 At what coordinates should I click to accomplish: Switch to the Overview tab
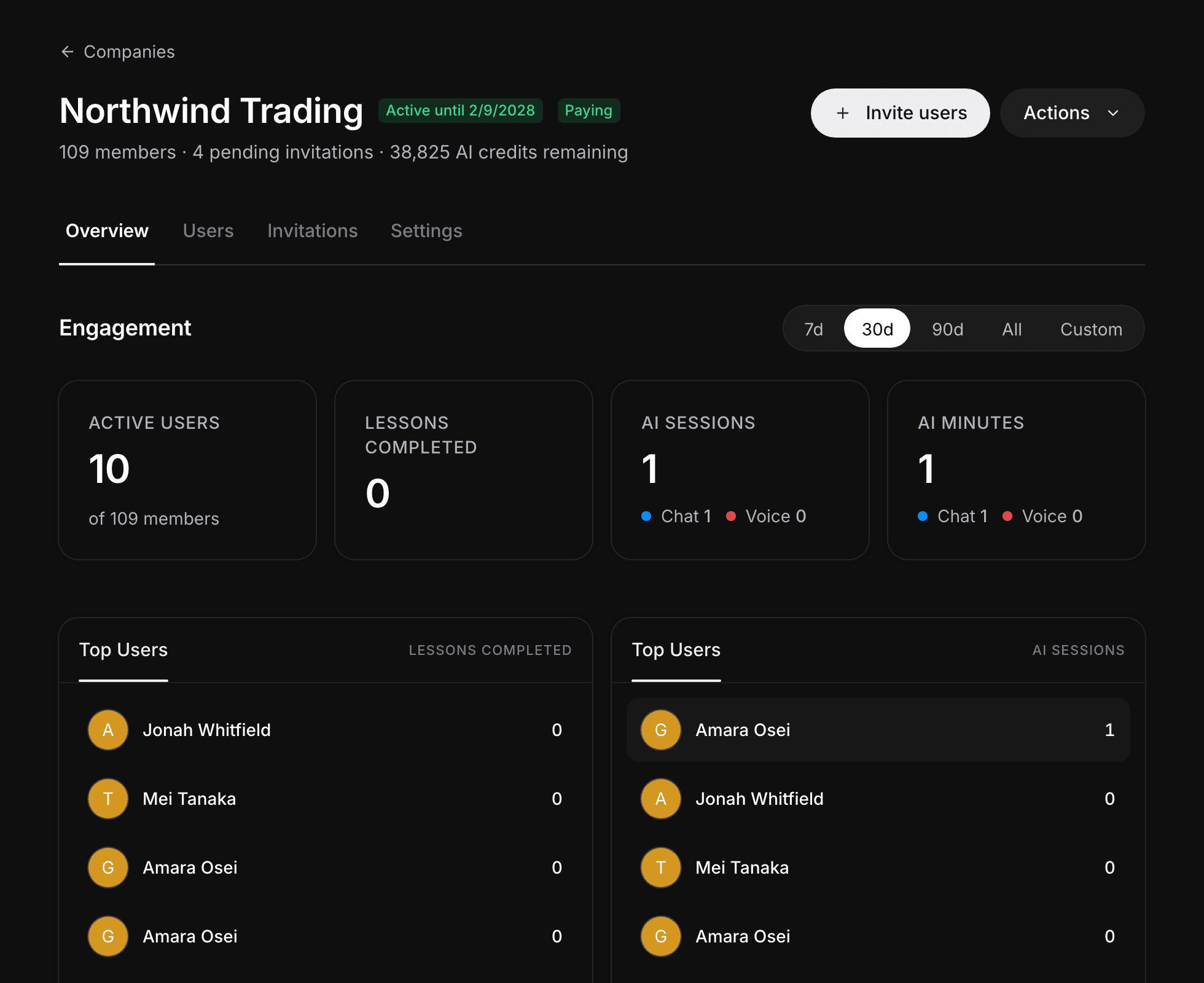point(107,231)
